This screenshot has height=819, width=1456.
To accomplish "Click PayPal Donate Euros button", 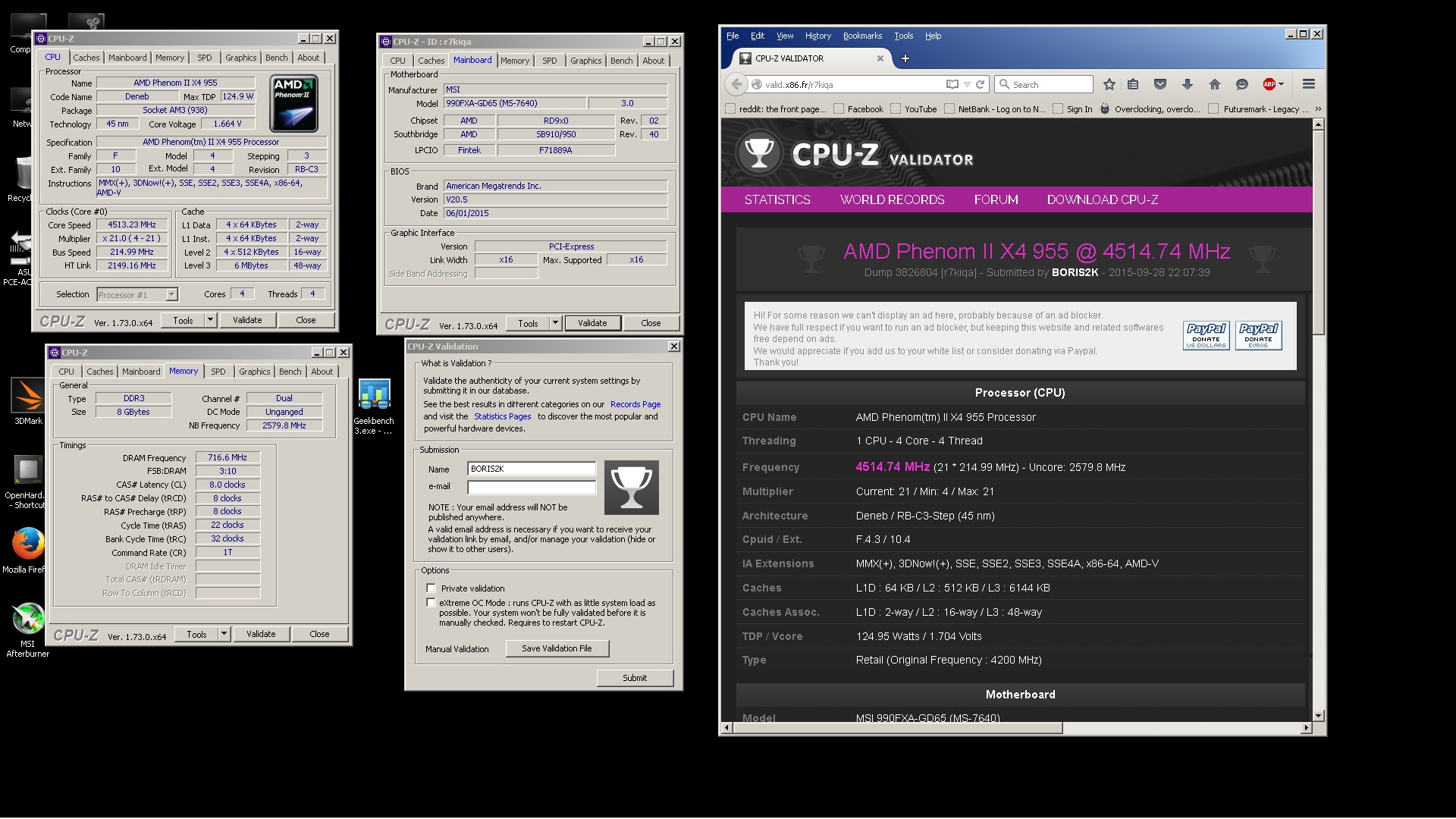I will [x=1258, y=335].
